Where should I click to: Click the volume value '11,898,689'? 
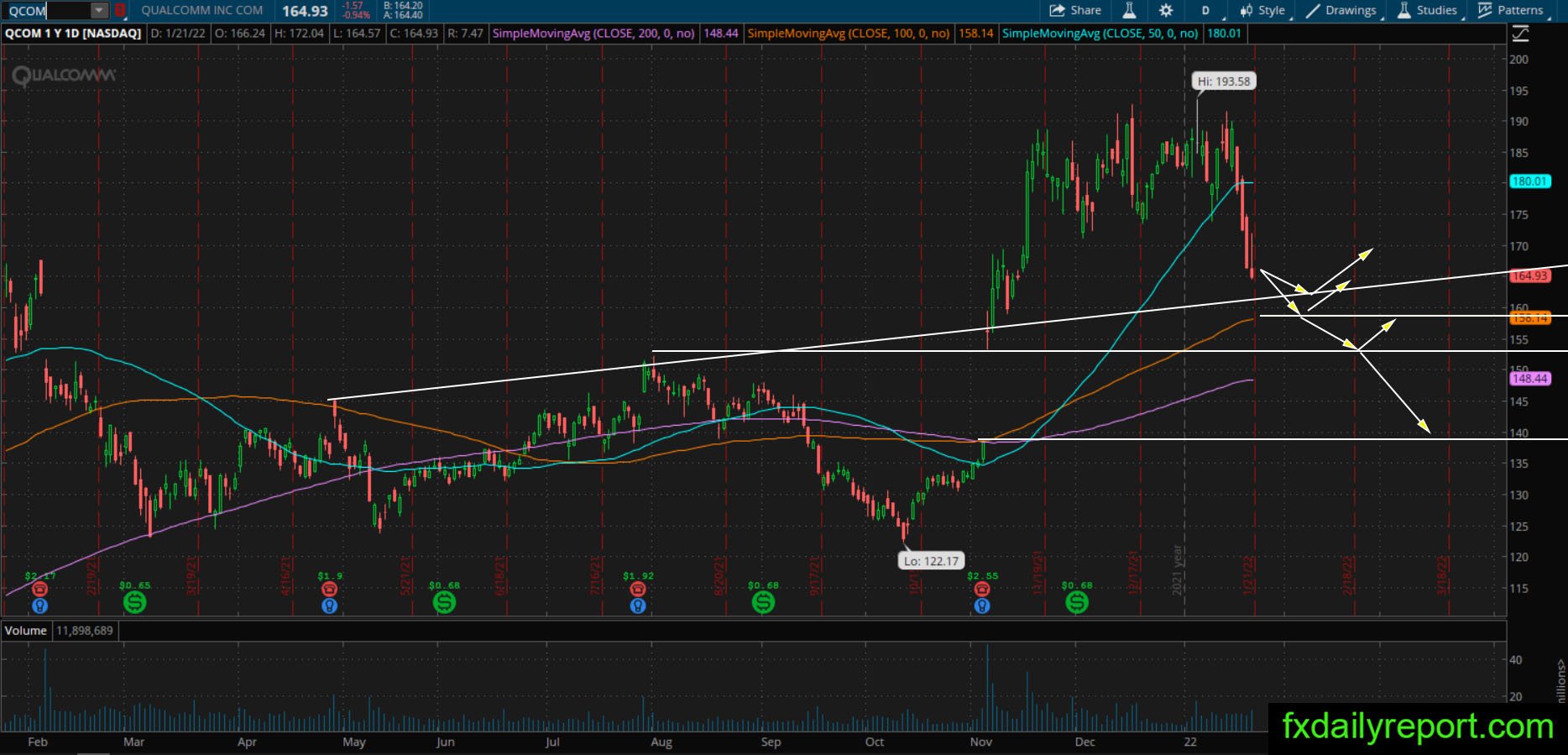(x=85, y=631)
